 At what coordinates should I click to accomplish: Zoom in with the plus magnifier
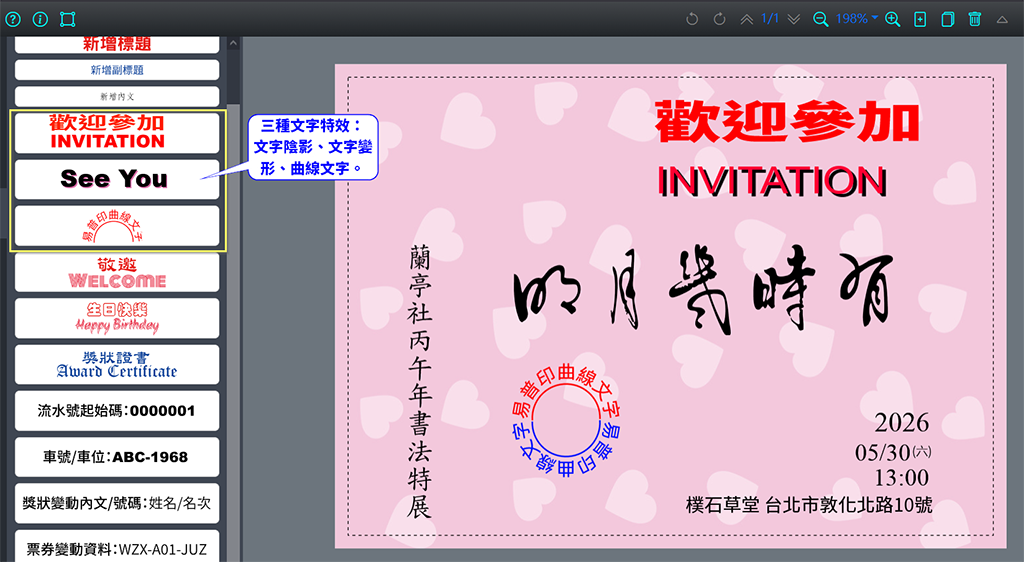pyautogui.click(x=893, y=19)
